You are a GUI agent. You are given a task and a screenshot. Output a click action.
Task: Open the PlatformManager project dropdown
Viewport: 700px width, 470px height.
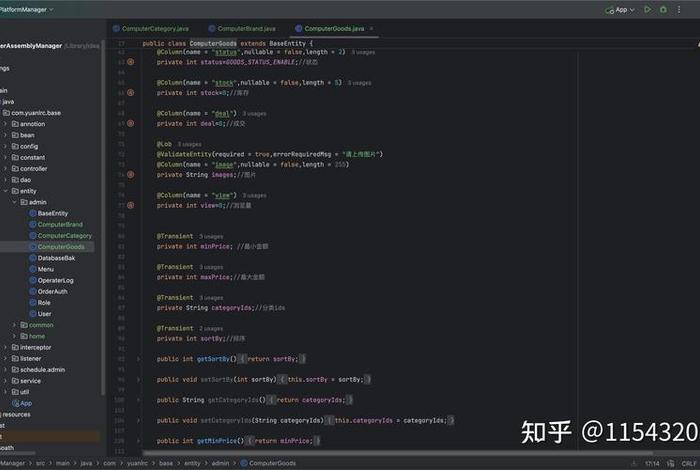(x=26, y=9)
